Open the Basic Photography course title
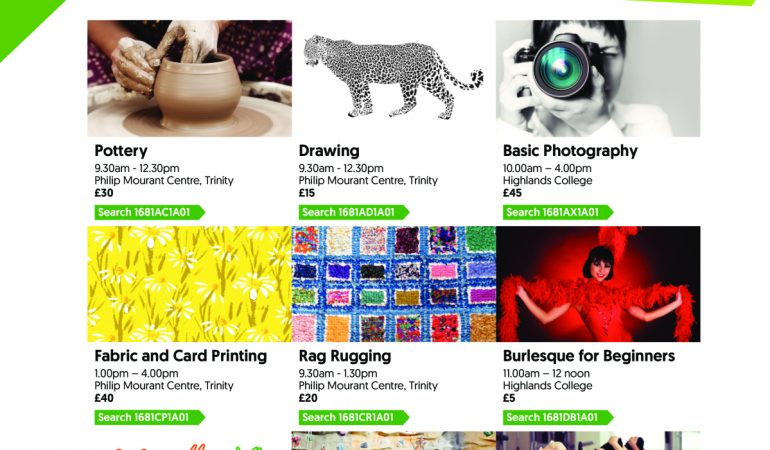770x450 pixels. click(x=570, y=151)
